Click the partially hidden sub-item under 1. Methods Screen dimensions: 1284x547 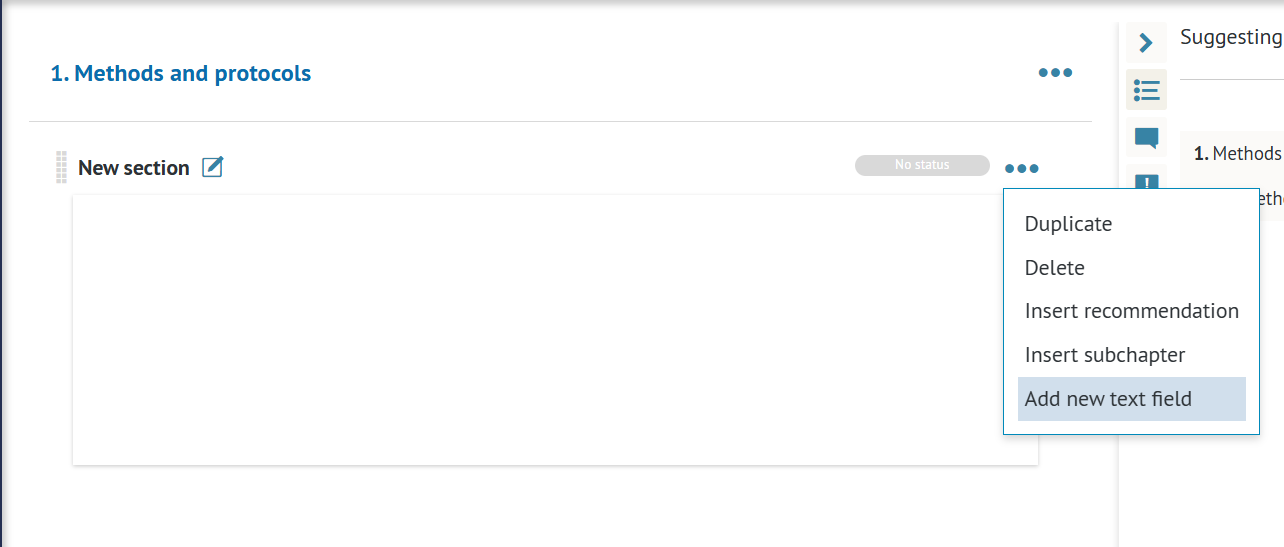coord(1270,199)
